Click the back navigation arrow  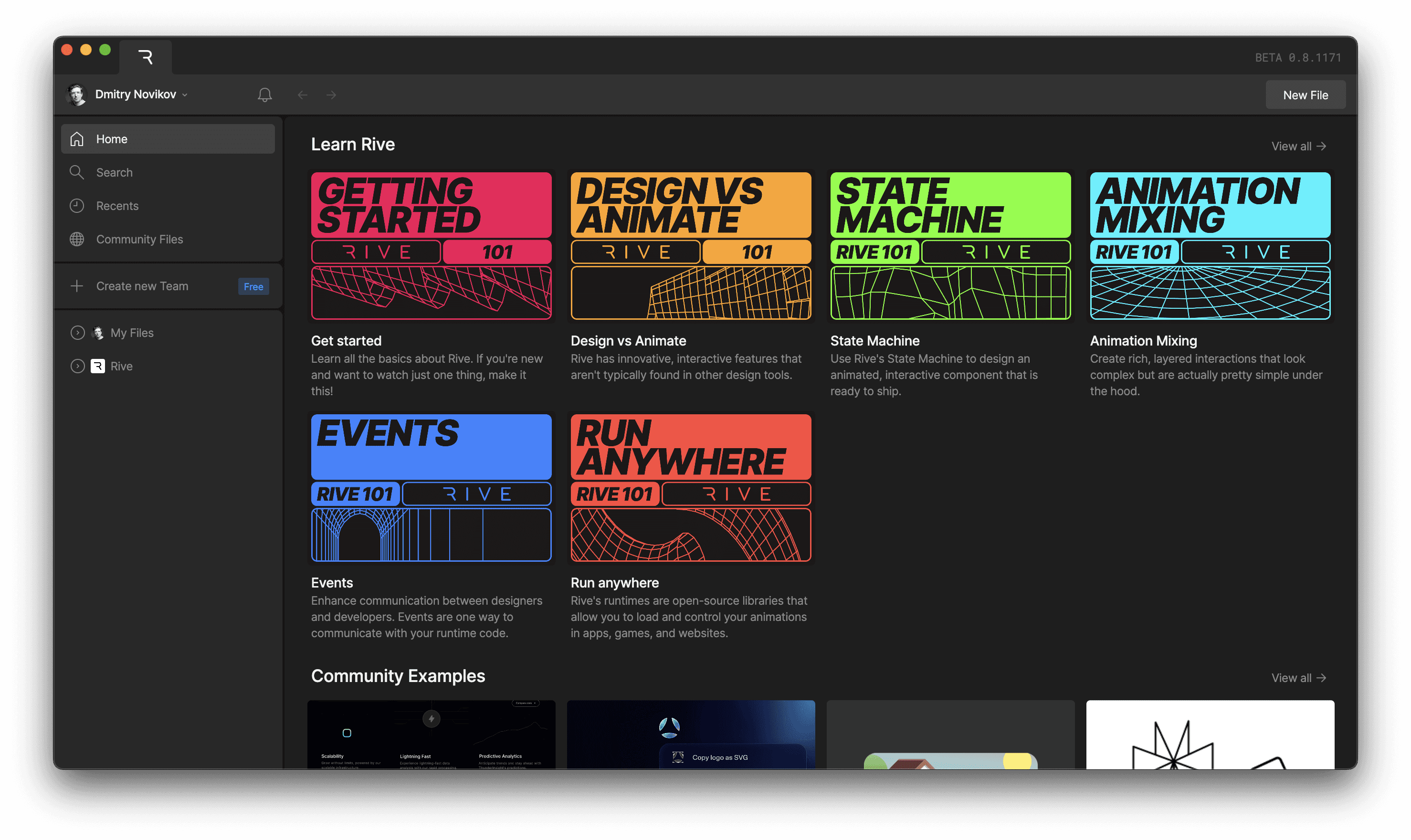302,94
